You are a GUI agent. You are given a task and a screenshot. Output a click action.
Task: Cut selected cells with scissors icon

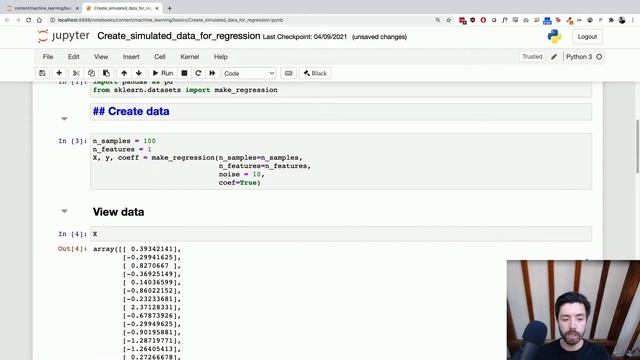tap(76, 73)
